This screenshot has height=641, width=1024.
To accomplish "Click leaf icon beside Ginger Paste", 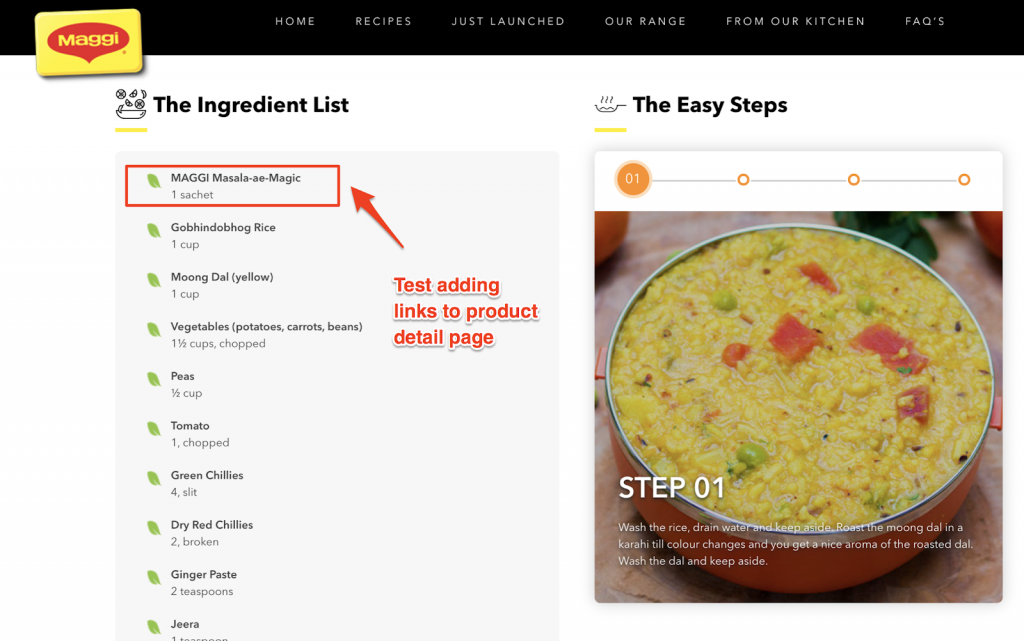I will click(x=154, y=578).
